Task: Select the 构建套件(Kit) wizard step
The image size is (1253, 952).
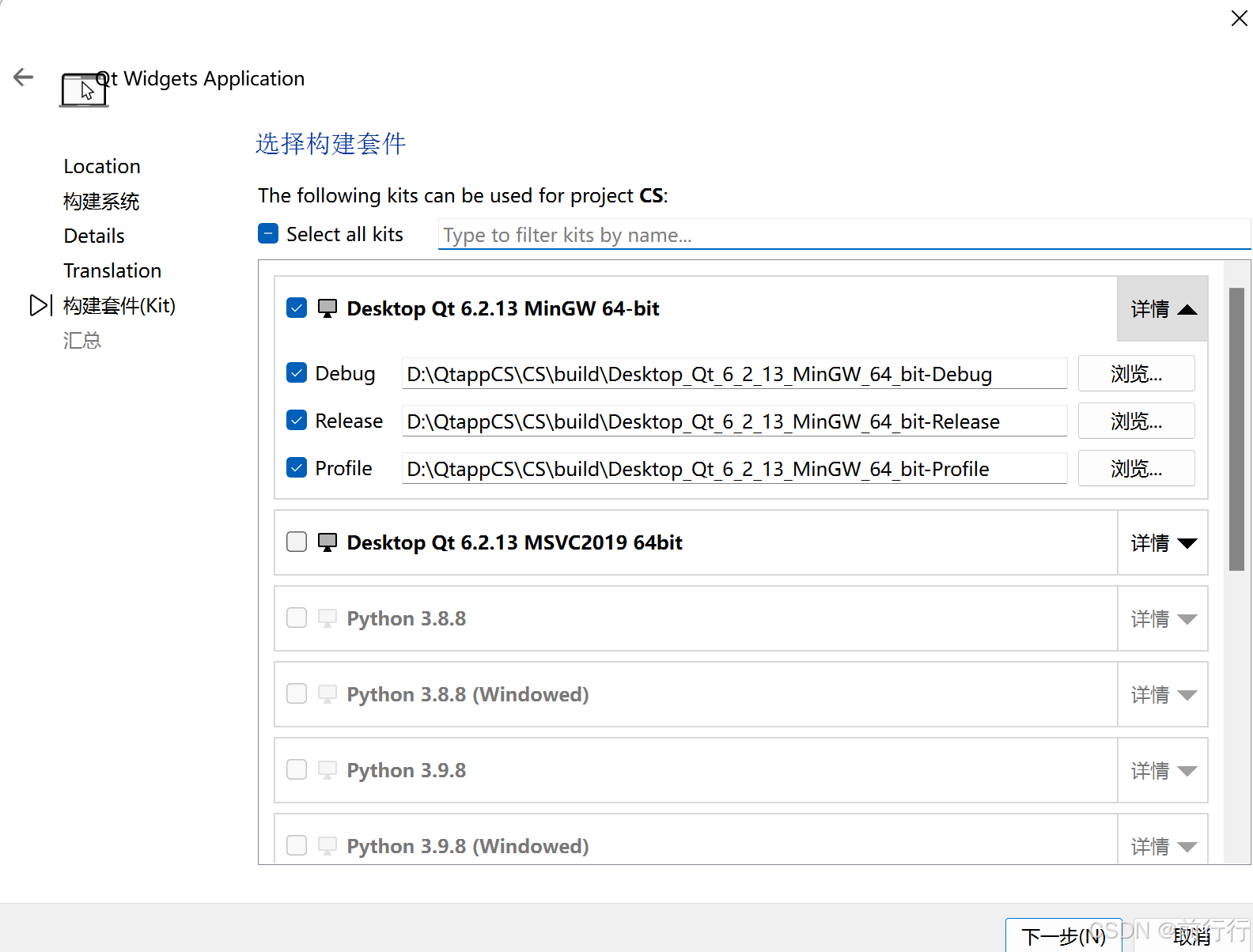Action: tap(119, 305)
